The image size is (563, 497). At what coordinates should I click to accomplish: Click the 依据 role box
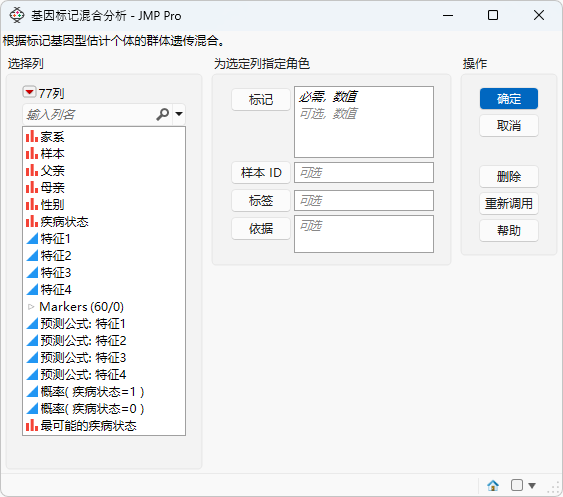coord(364,234)
